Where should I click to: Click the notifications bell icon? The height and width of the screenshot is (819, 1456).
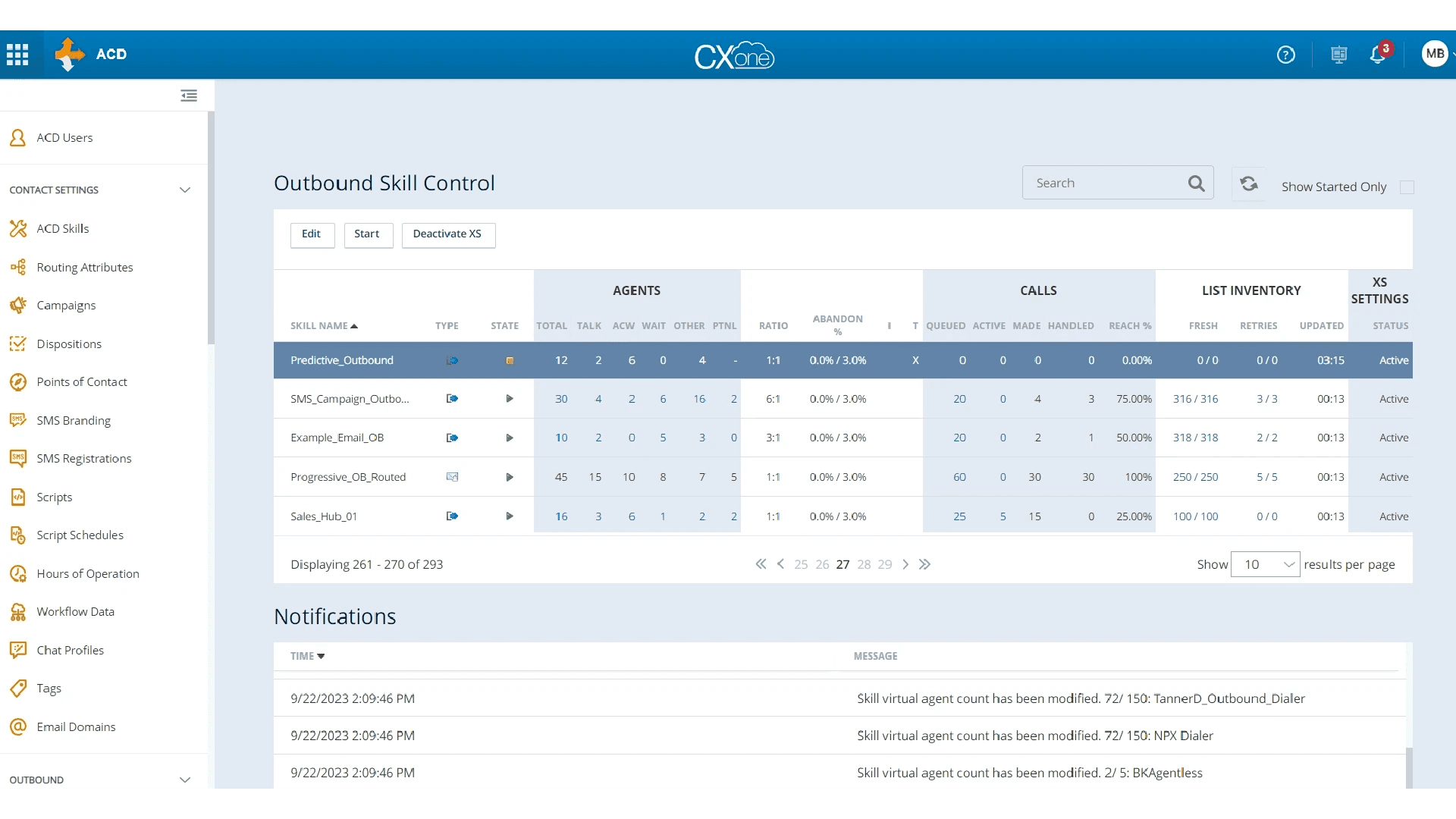click(1378, 54)
